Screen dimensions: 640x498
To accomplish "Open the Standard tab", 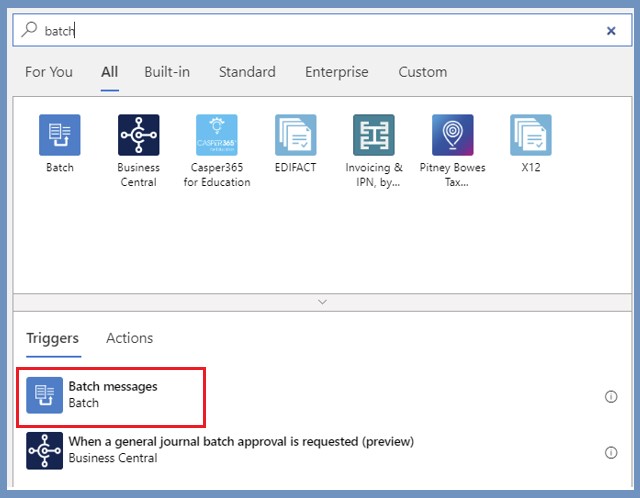I will point(247,72).
